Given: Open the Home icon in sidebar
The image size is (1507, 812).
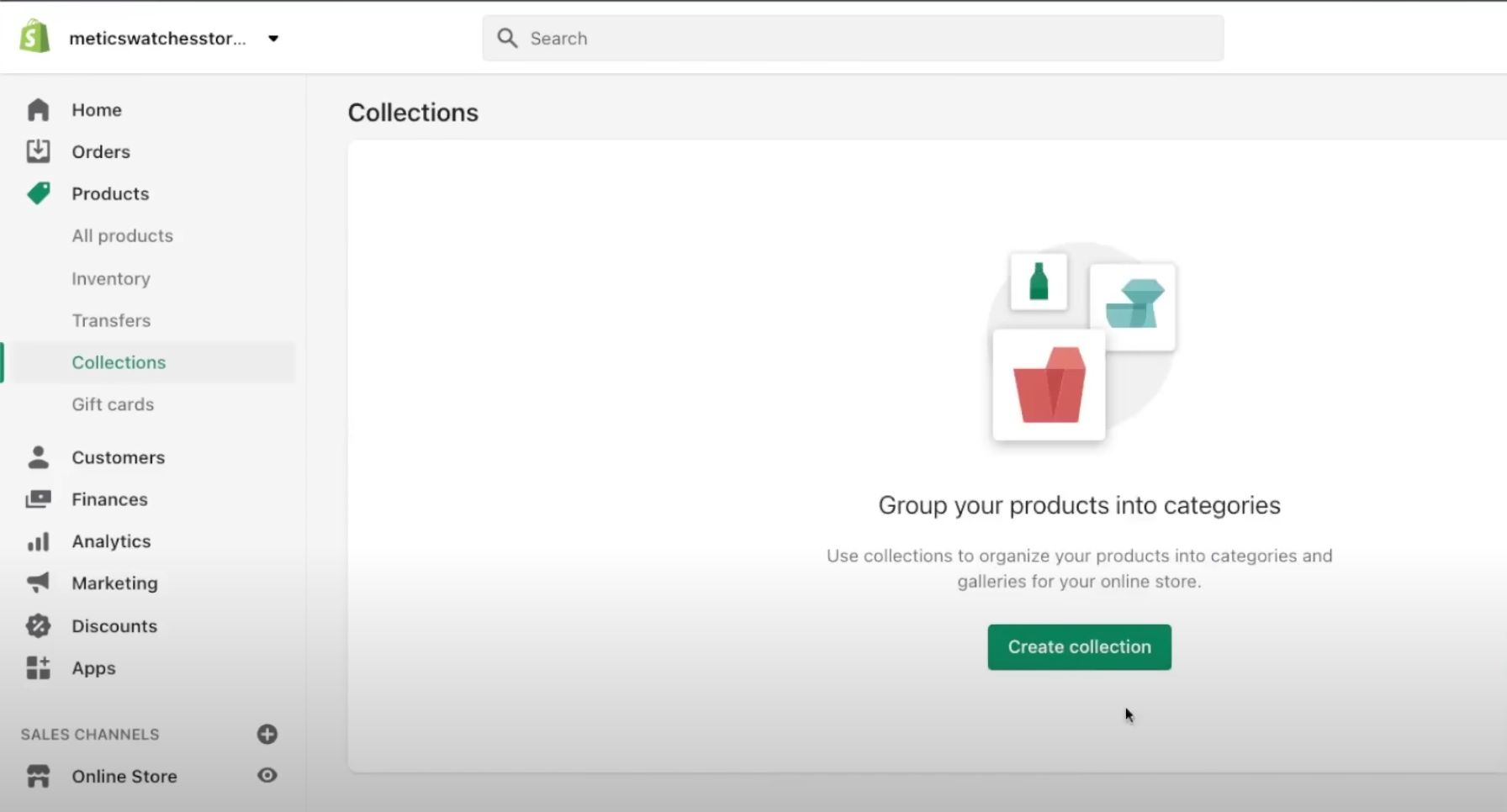Looking at the screenshot, I should [x=38, y=110].
